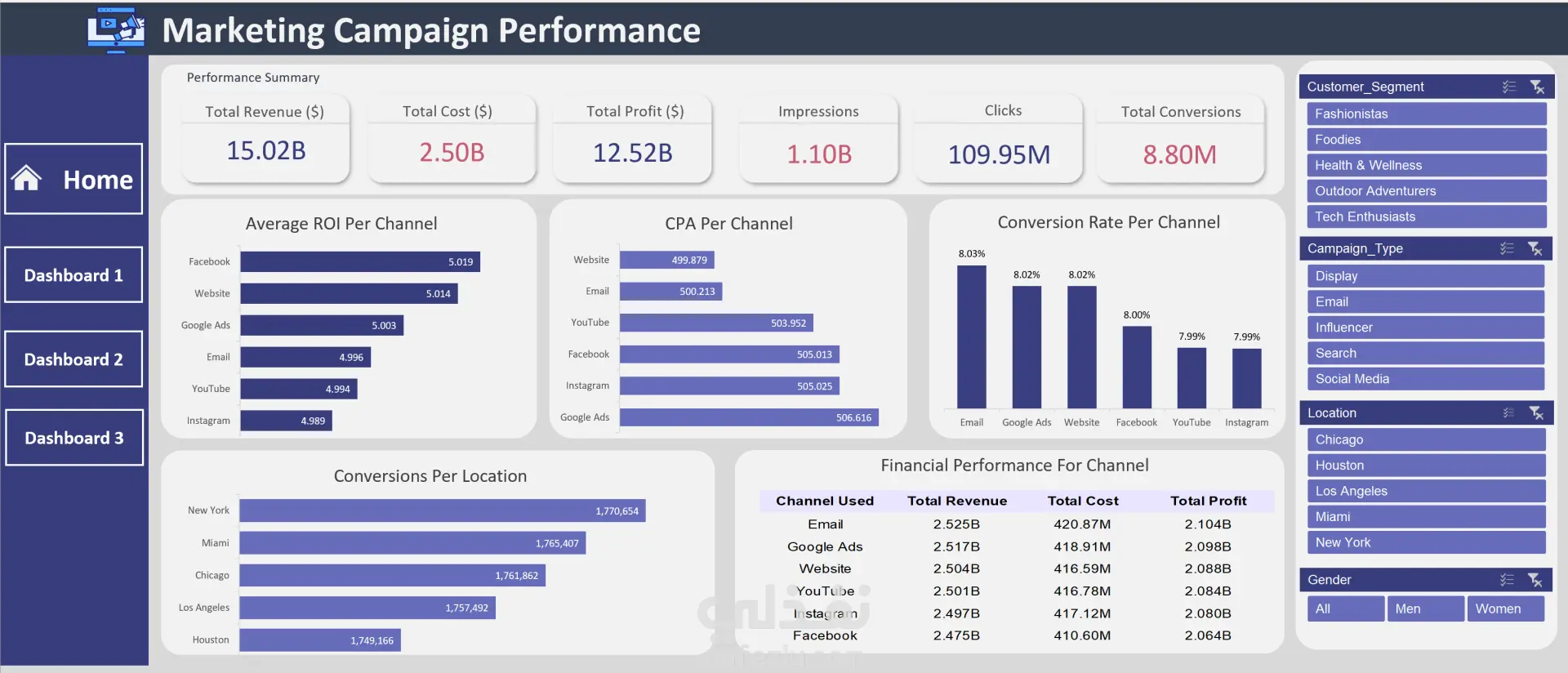Select Instagram 7.99% conversion rate column
1568x673 pixels.
point(1246,378)
